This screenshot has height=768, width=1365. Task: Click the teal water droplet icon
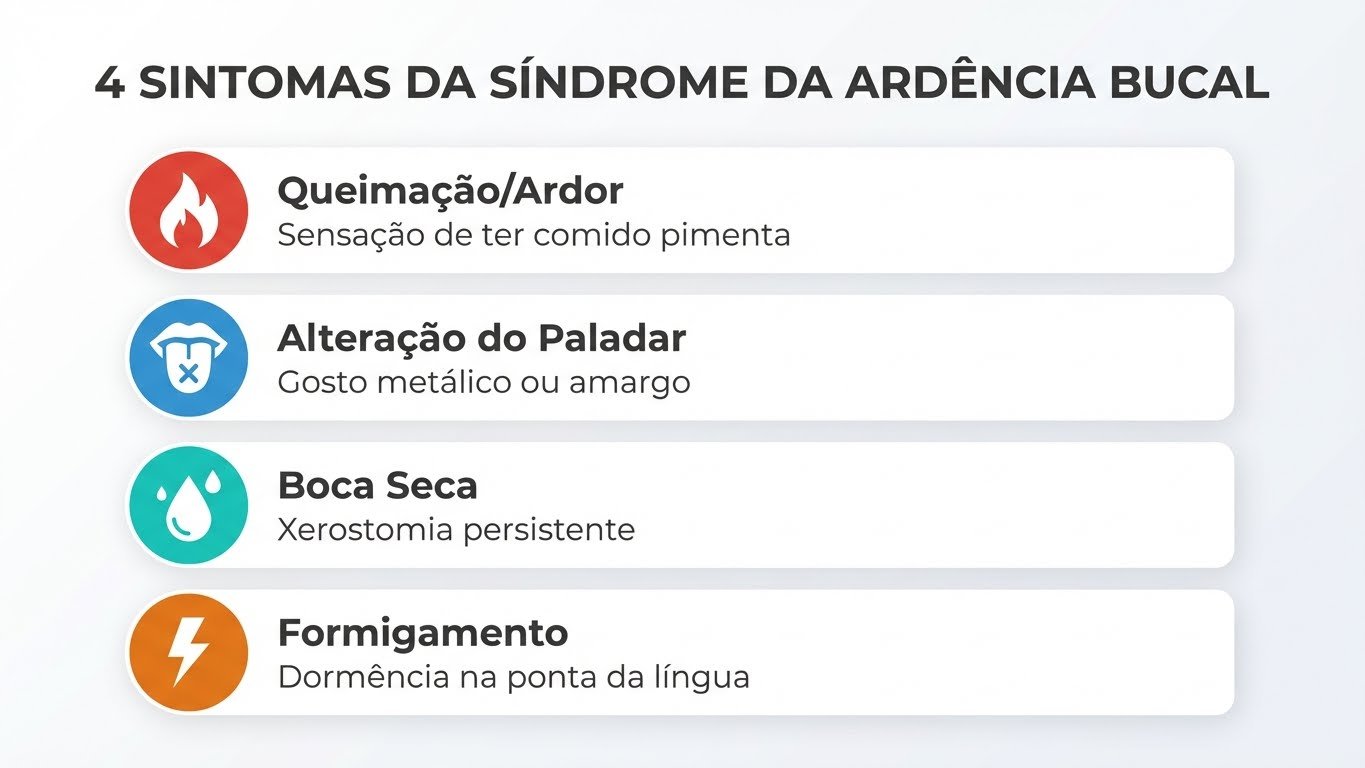point(188,505)
